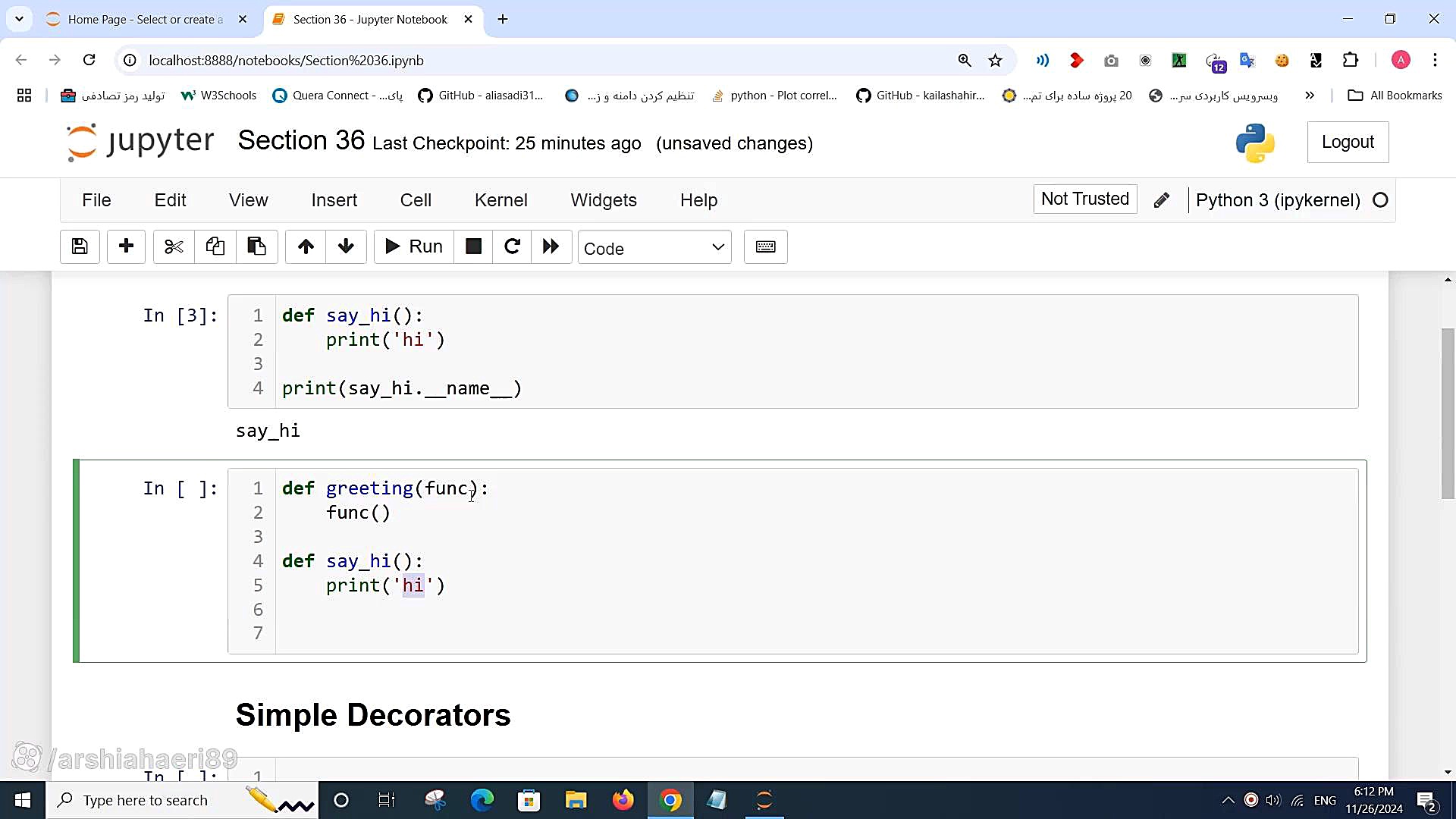Rename the notebook titled Section 36
The image size is (1456, 819).
tap(301, 141)
